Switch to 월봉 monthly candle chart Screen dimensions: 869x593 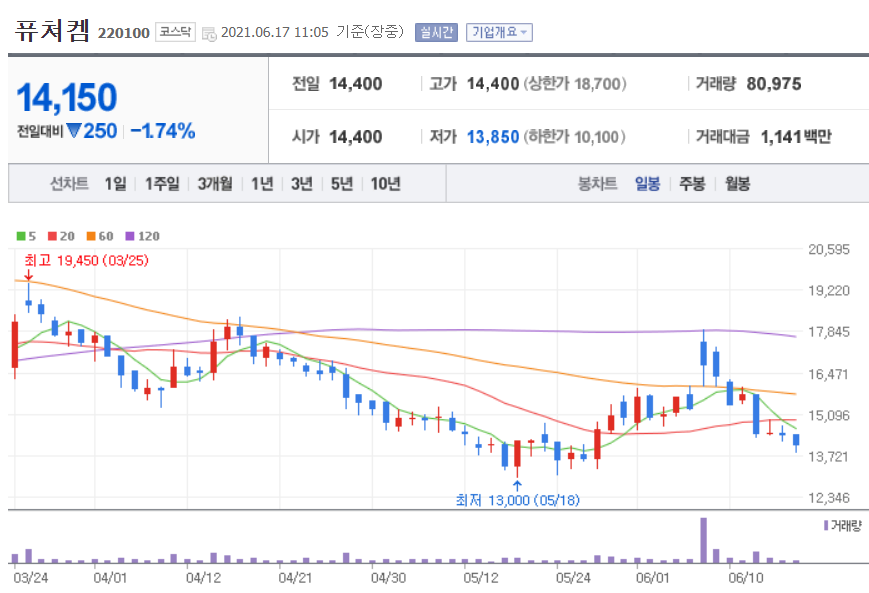pyautogui.click(x=738, y=183)
